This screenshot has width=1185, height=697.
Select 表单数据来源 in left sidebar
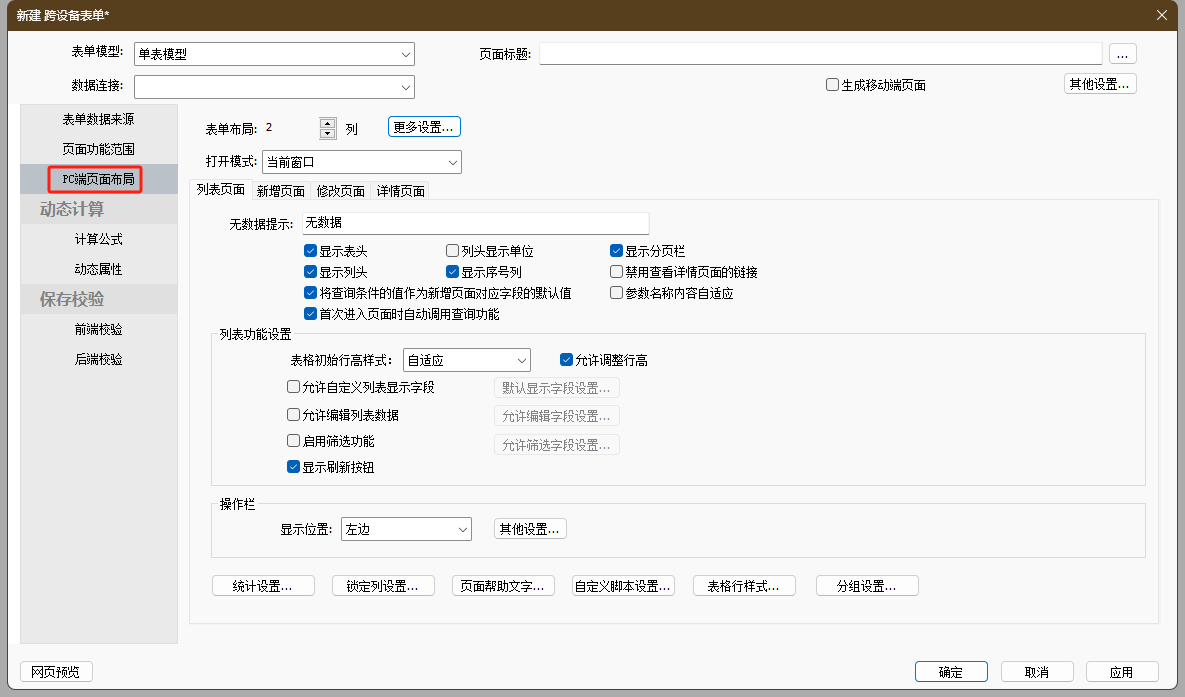[98, 119]
